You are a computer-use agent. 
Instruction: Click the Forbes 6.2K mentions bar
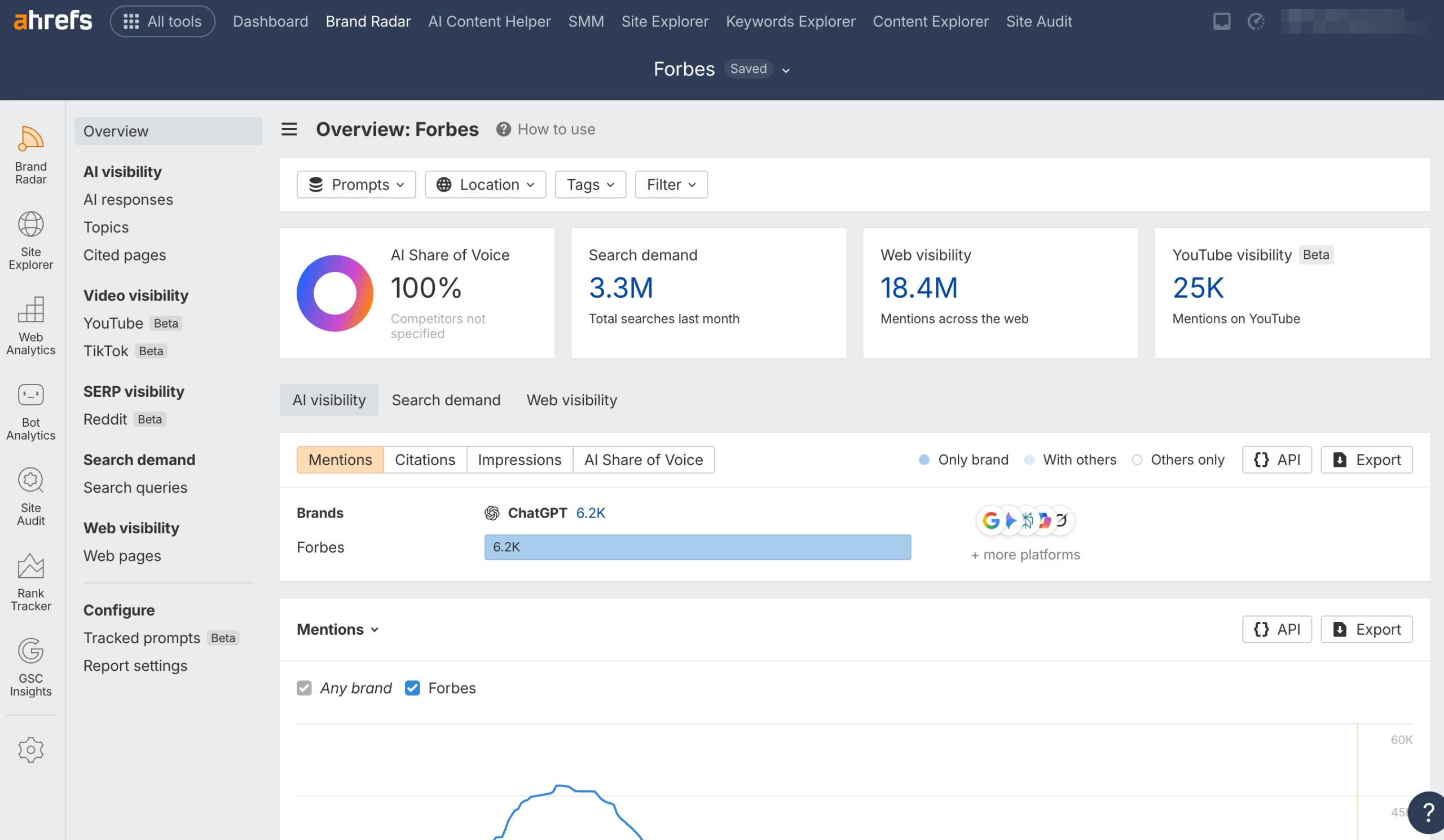(x=697, y=547)
